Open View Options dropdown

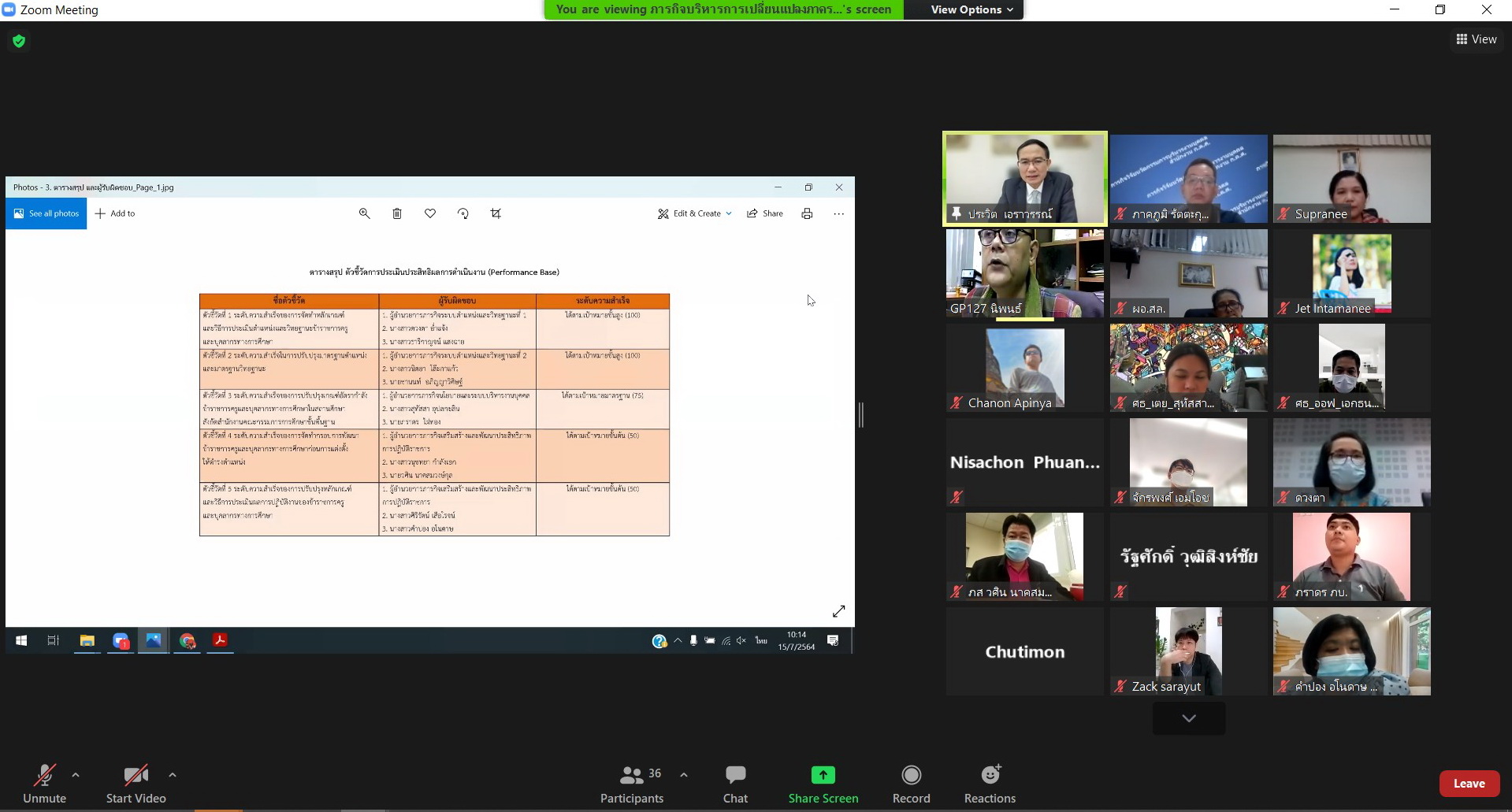tap(971, 9)
